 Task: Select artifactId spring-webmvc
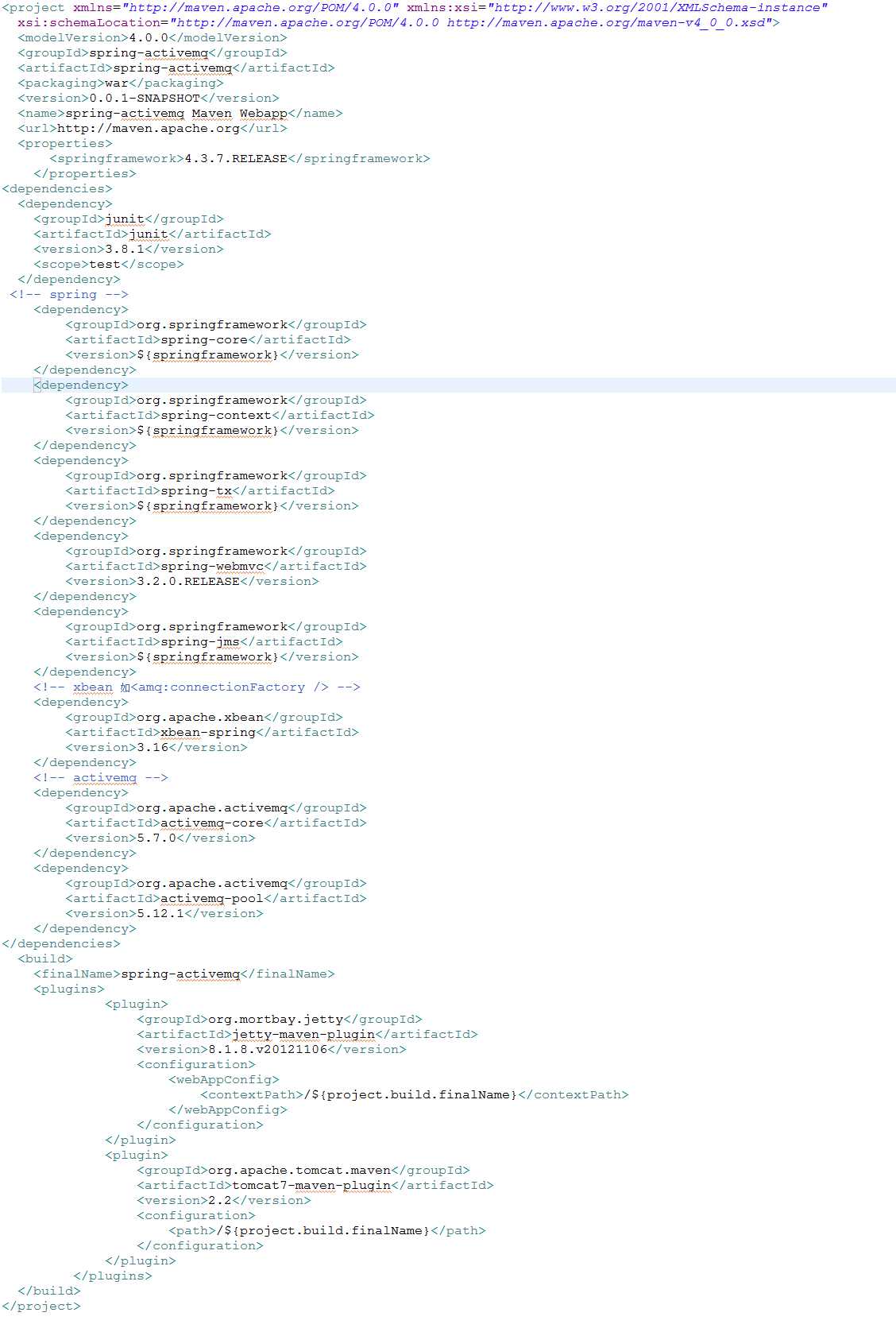tap(212, 566)
